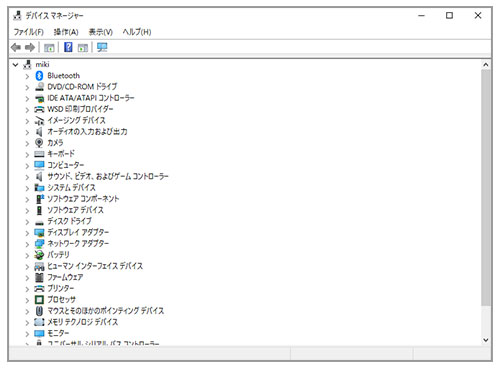Open the 表示(V) menu

point(100,32)
